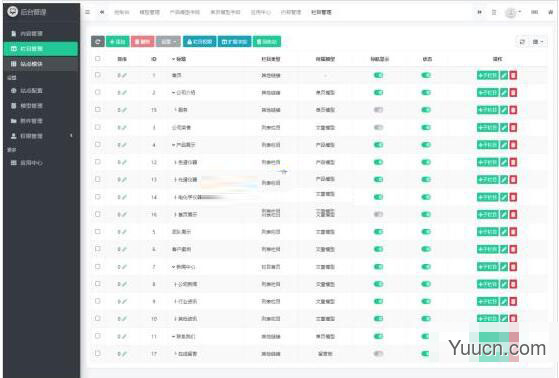Viewport: 559px width, 378px height.
Task: Toggle the navigation display switch in row ID 1
Action: [x=378, y=75]
